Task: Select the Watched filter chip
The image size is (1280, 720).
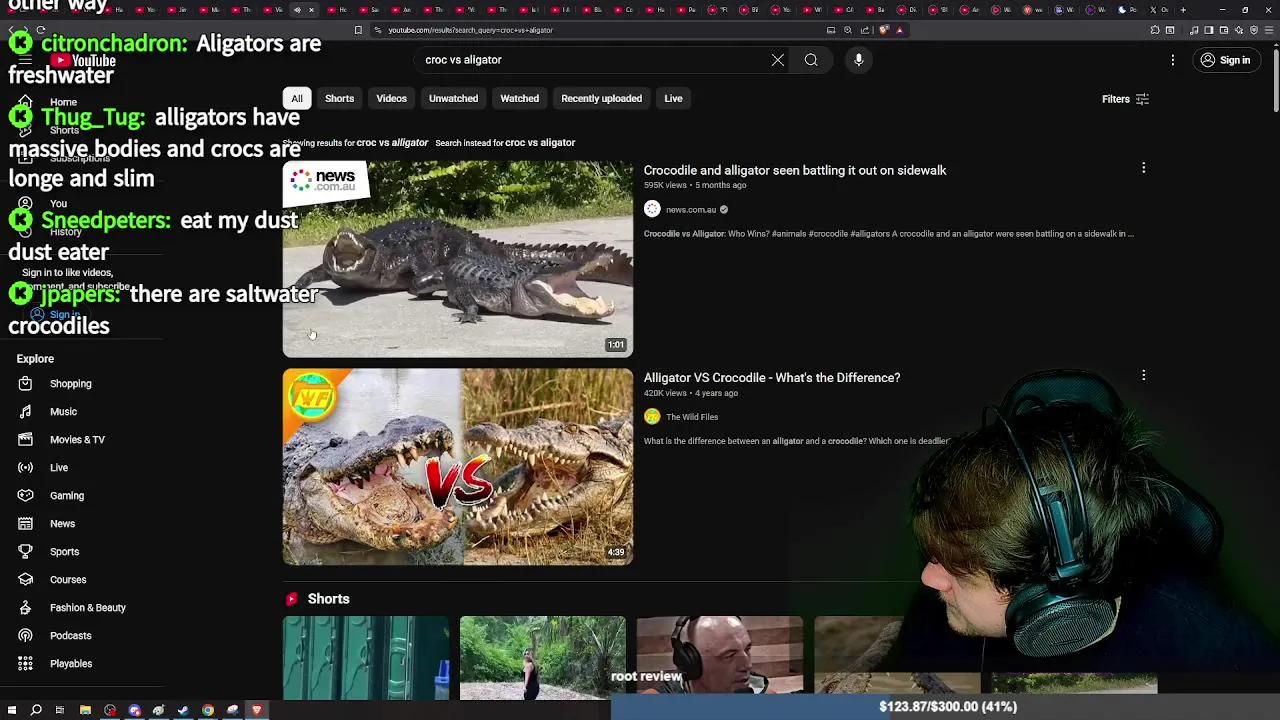Action: click(519, 98)
